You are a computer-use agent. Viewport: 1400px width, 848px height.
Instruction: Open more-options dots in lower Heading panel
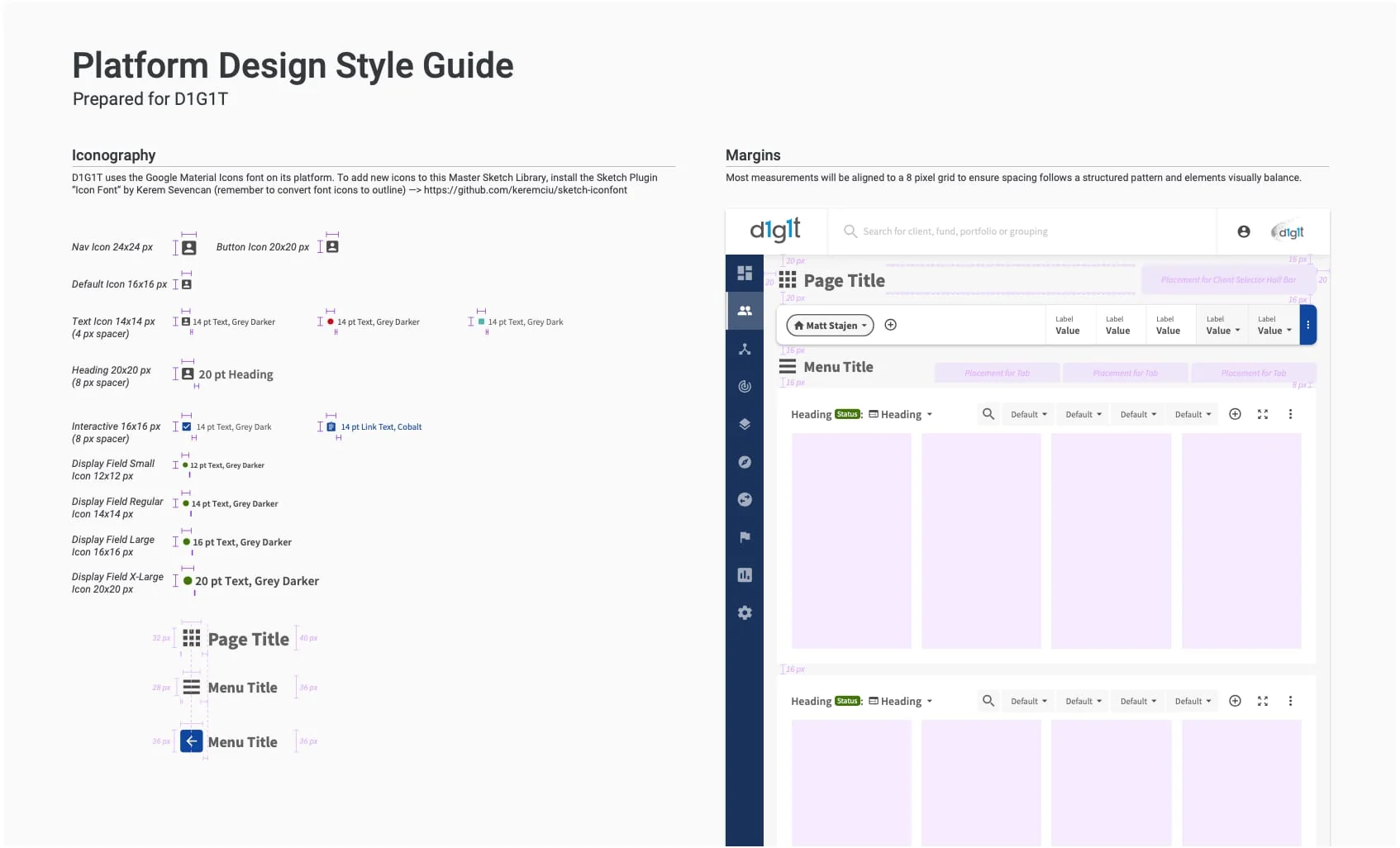[1290, 701]
